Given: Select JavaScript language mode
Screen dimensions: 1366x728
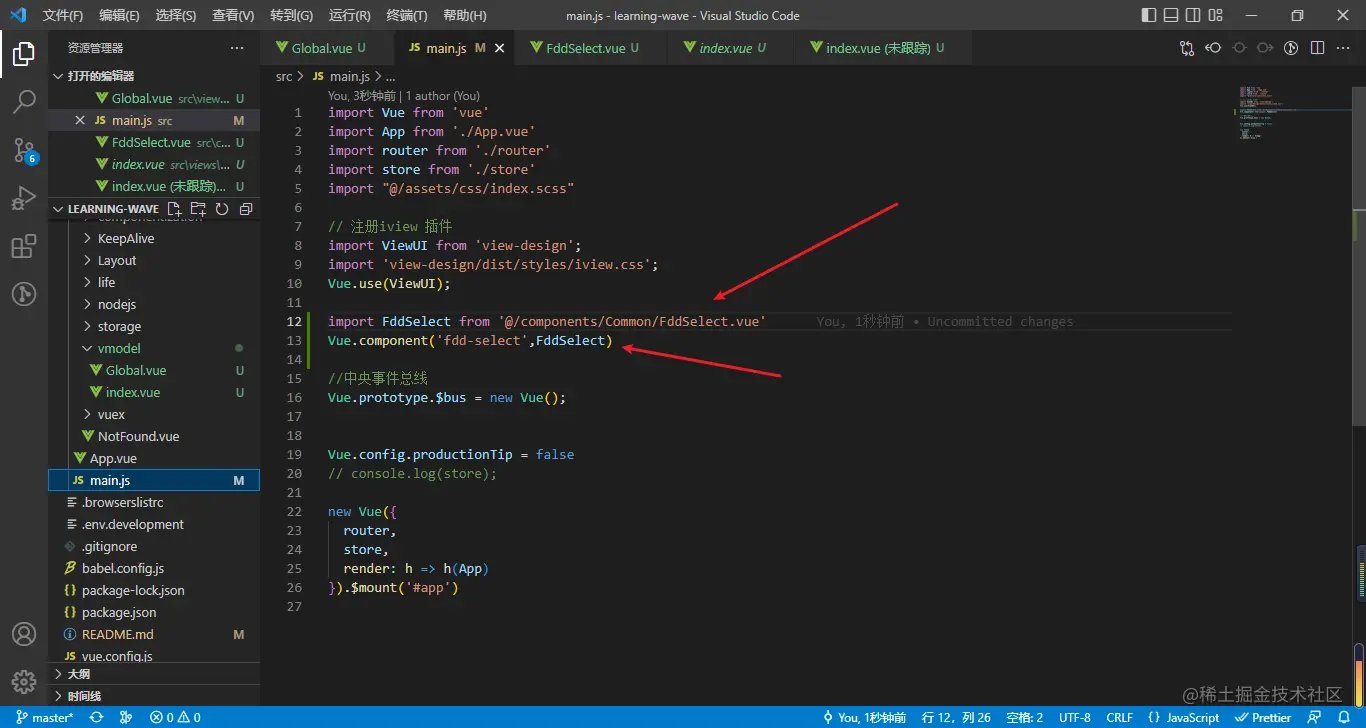Looking at the screenshot, I should coord(1183,717).
